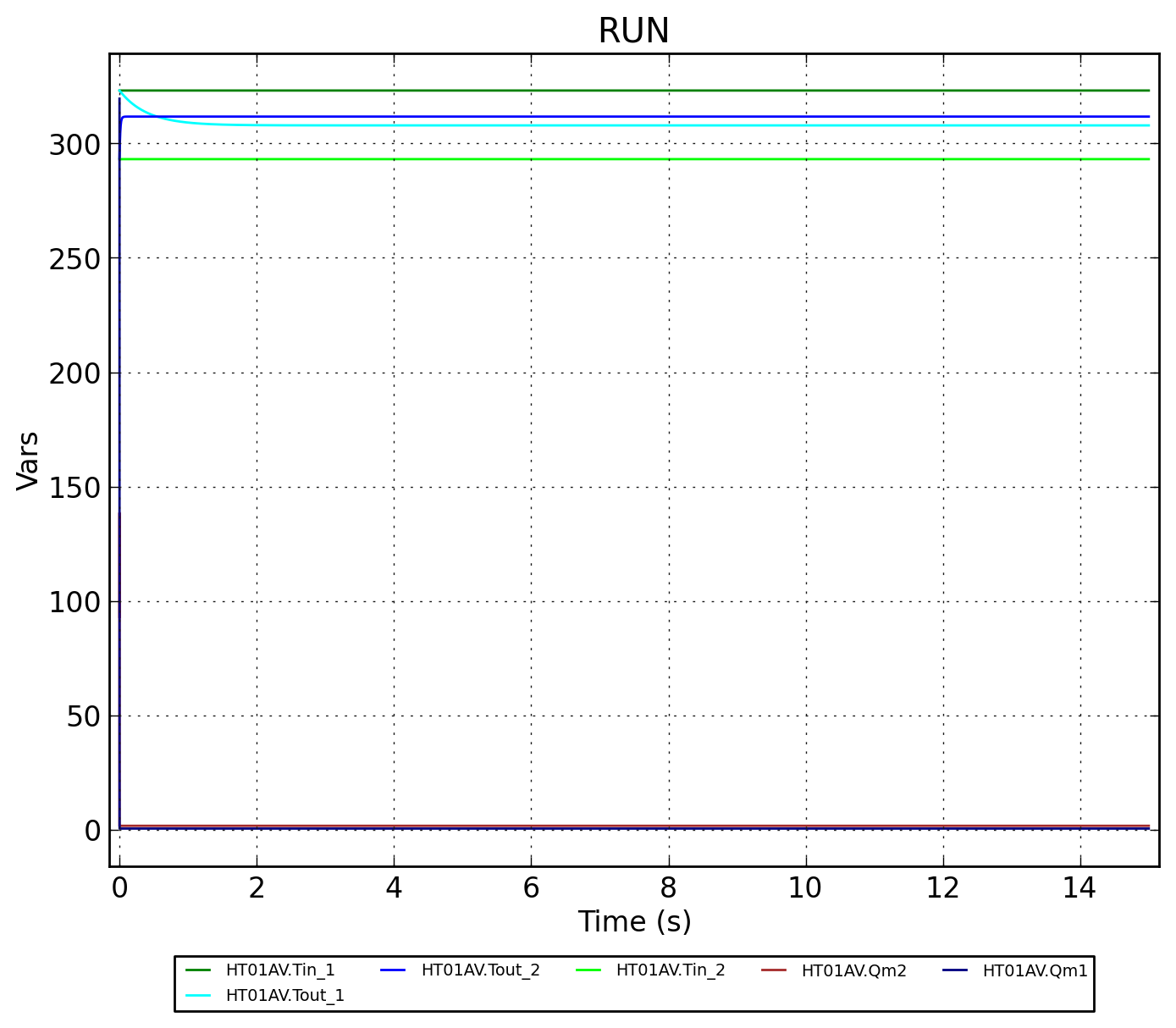Pick the HT01AV.Tin_2 legend text
The width and height of the screenshot is (1176, 1028).
pyautogui.click(x=670, y=970)
